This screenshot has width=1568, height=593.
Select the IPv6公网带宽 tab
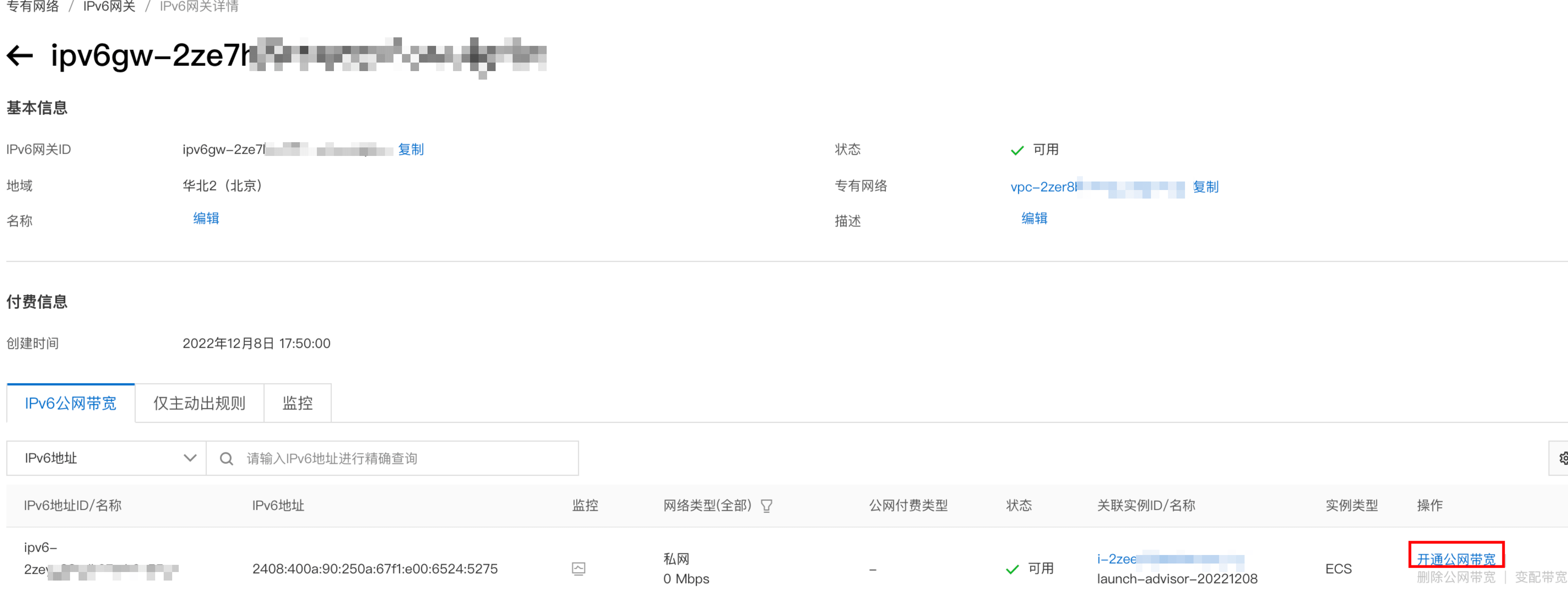(71, 403)
